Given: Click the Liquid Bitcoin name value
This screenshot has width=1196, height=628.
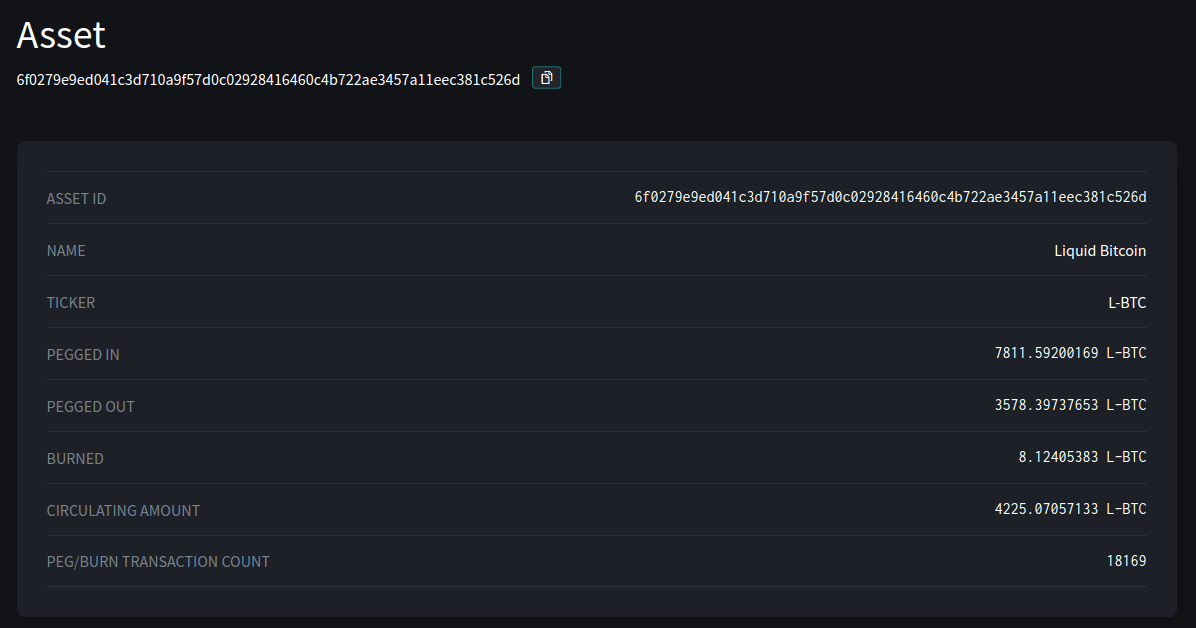Looking at the screenshot, I should click(x=1100, y=251).
